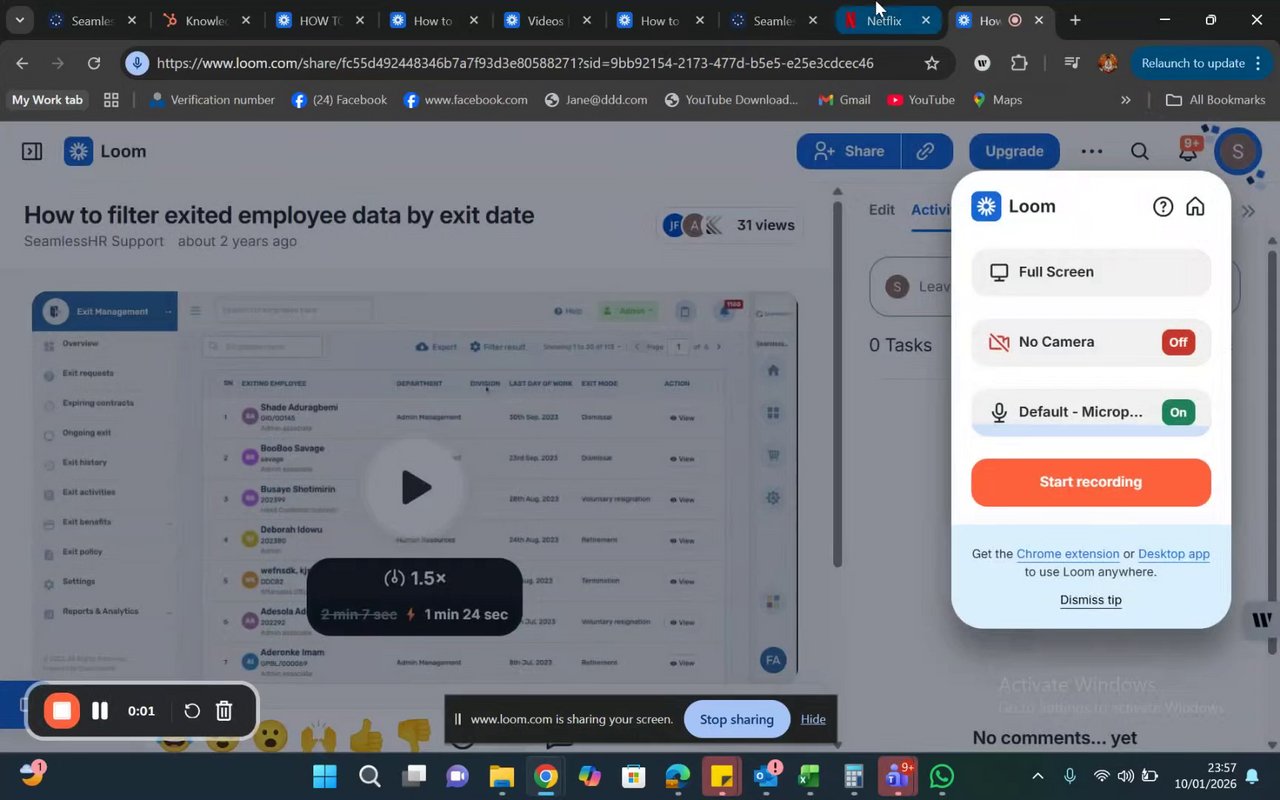Click Start recording button
This screenshot has width=1280, height=800.
[x=1091, y=482]
